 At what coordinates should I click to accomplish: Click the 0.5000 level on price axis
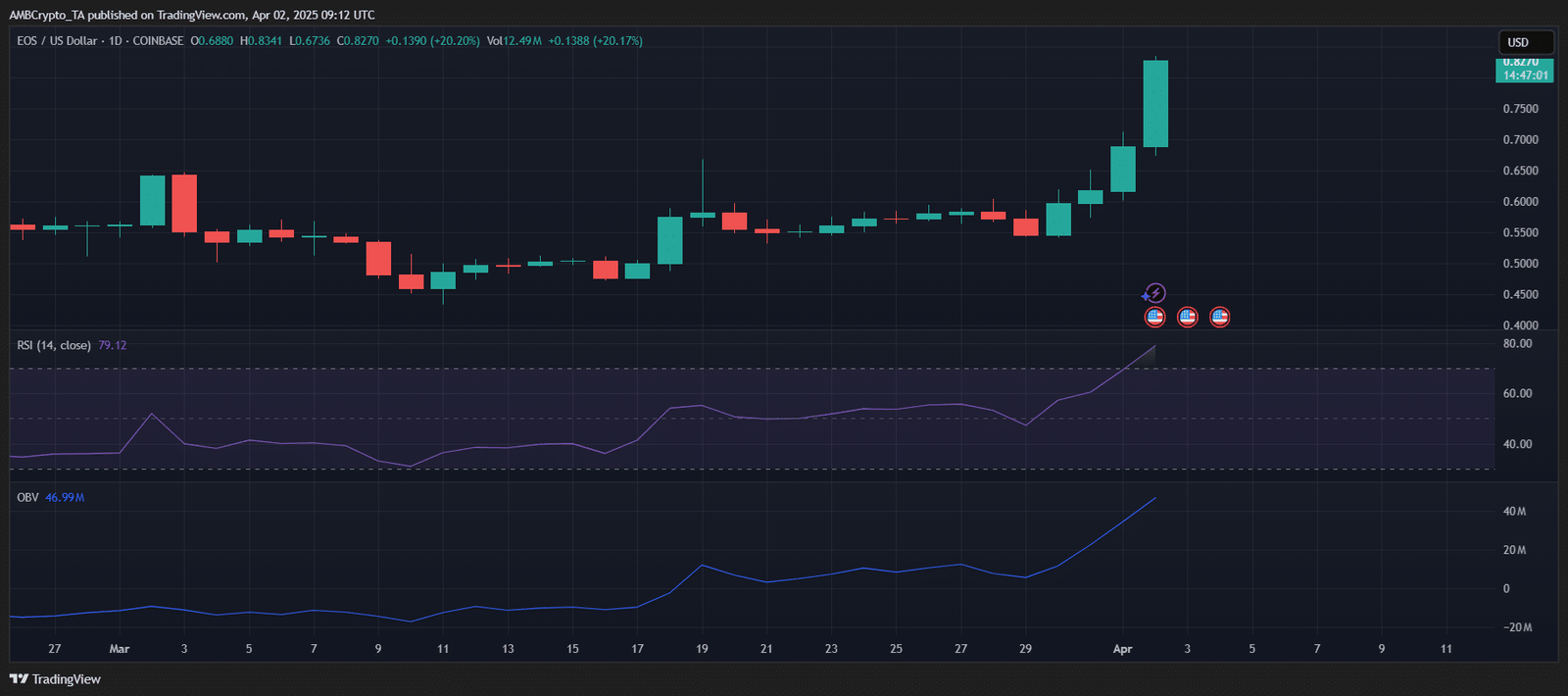1520,264
